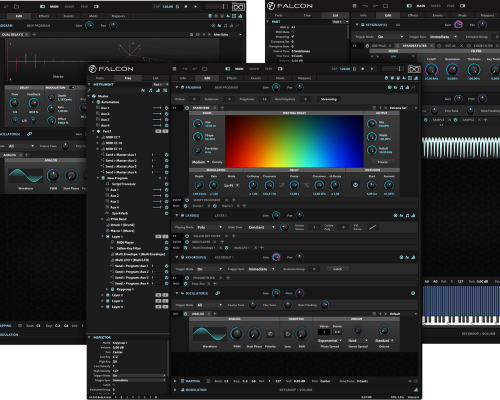
Task: Select next SPARKVERB preset arrow
Action: tap(386, 108)
